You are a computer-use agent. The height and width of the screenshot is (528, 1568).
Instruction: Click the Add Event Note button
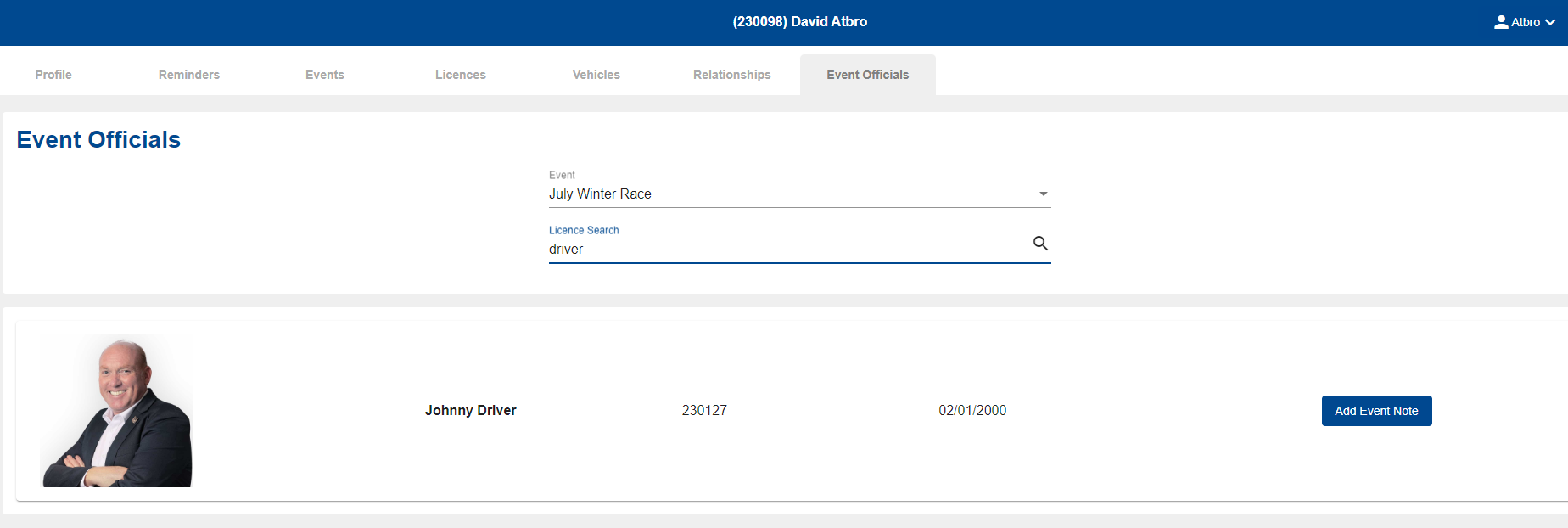(x=1376, y=411)
